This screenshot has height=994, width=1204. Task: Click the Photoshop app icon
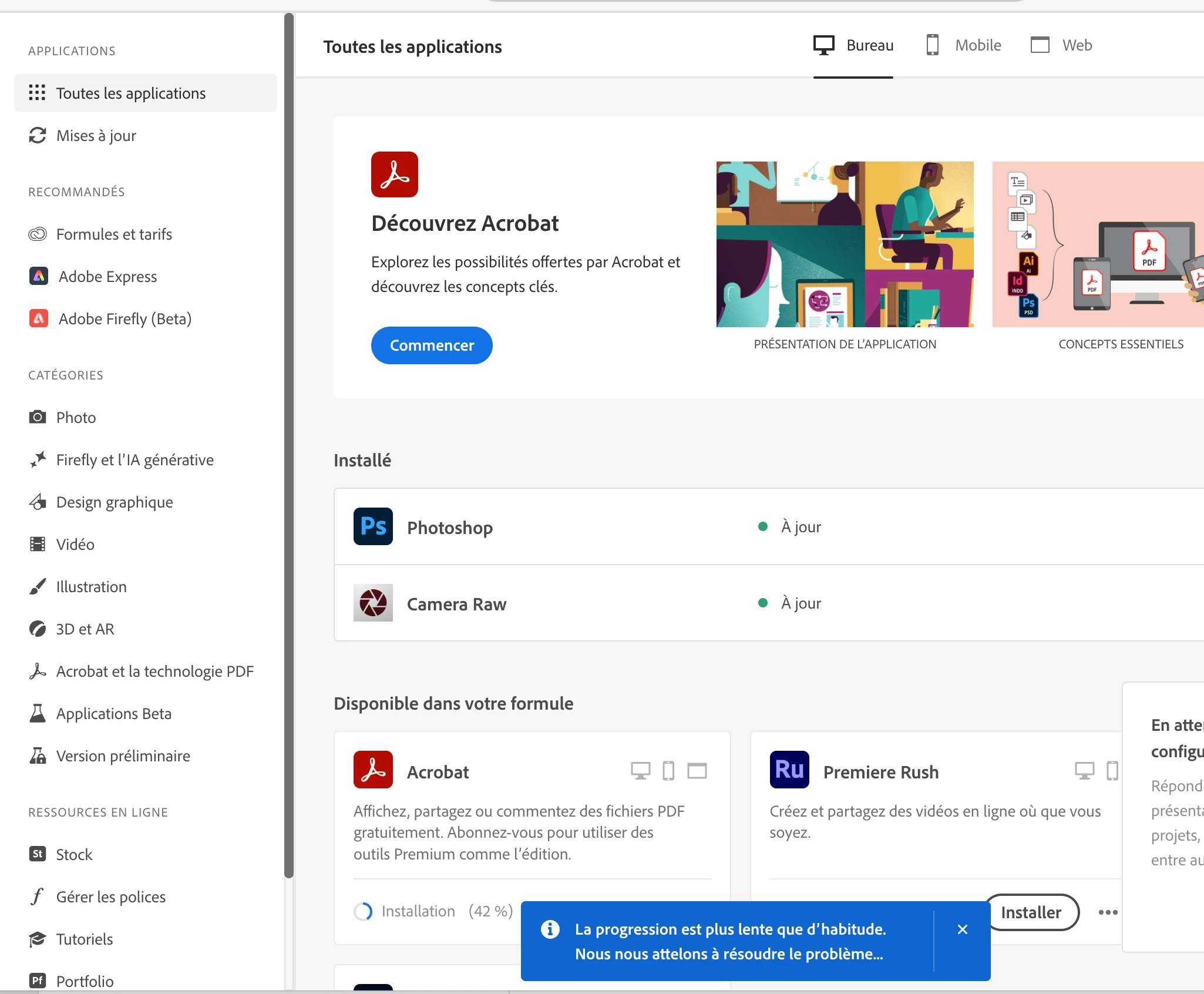(x=373, y=526)
